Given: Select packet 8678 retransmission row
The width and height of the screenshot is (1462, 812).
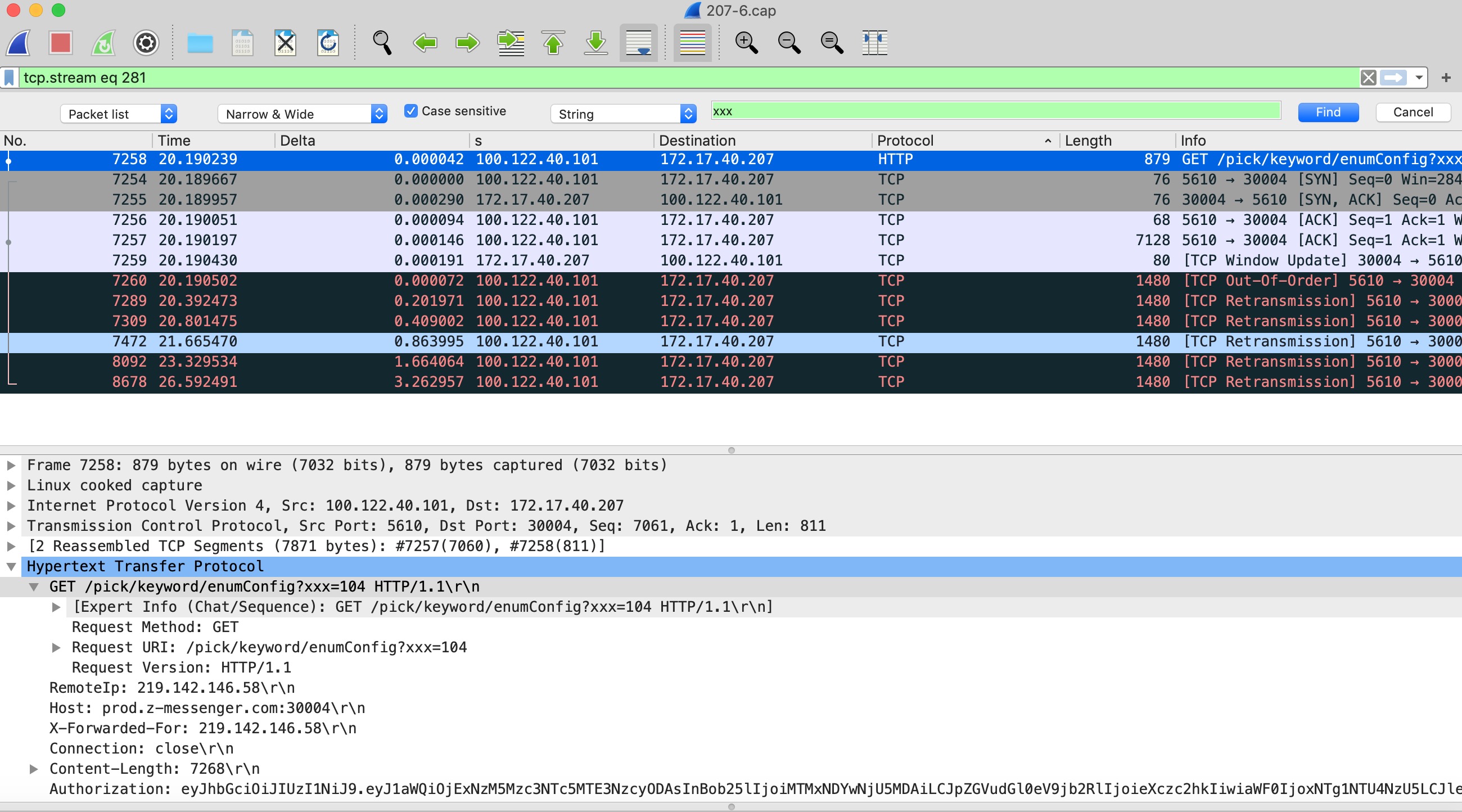Looking at the screenshot, I should pyautogui.click(x=731, y=382).
